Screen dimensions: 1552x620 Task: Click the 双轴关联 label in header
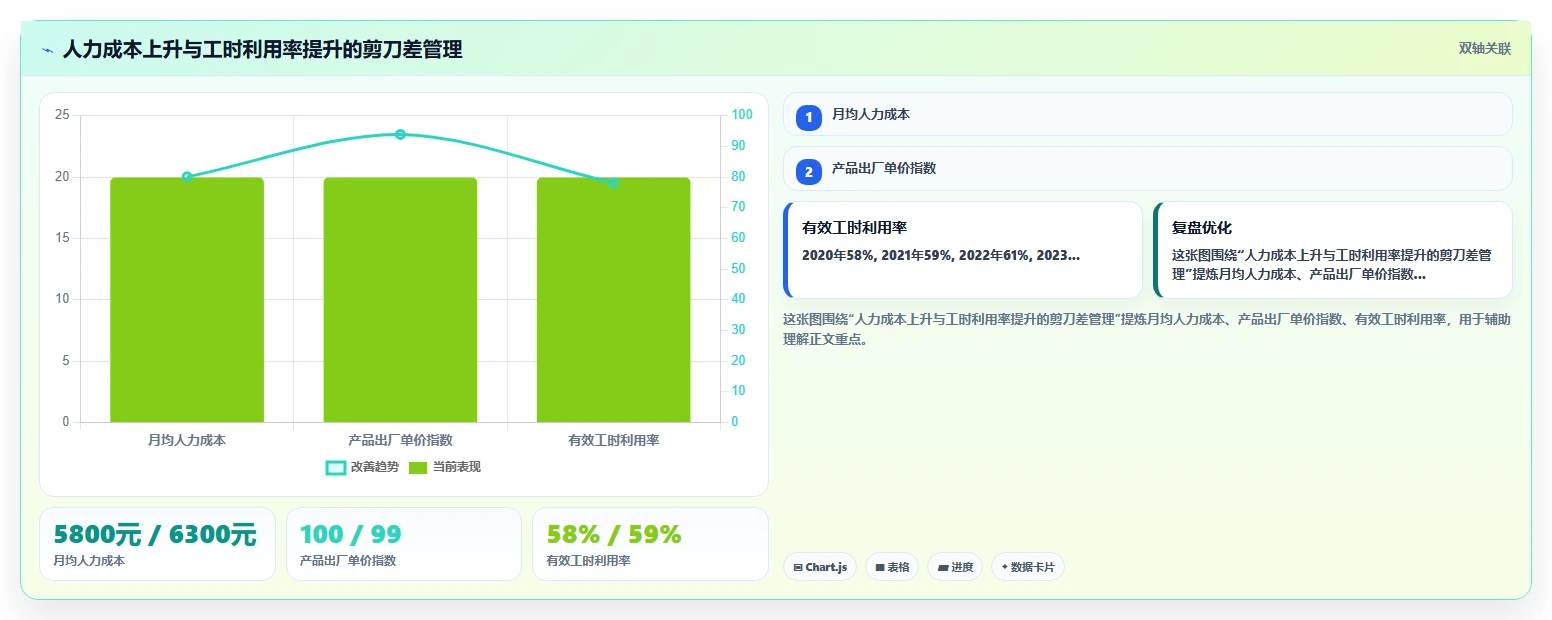(1484, 49)
